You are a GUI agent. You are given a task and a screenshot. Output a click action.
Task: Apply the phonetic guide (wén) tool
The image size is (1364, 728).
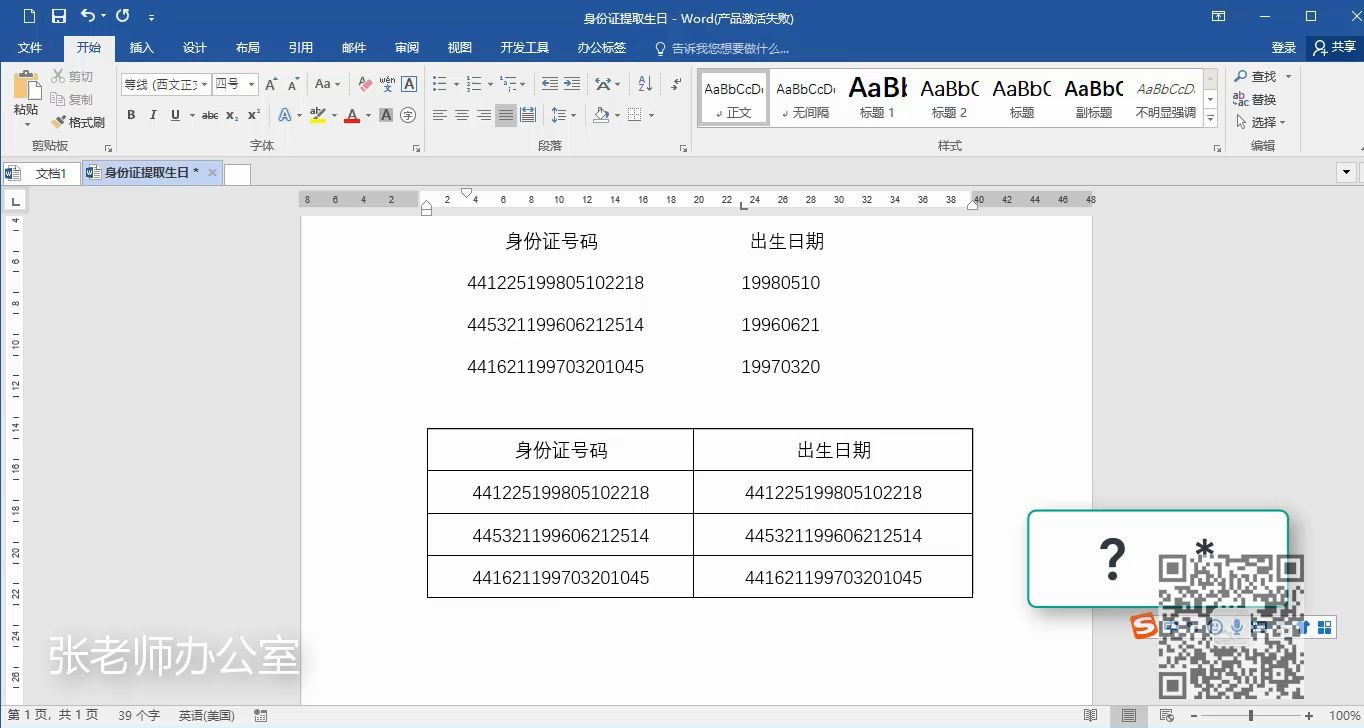click(x=386, y=83)
